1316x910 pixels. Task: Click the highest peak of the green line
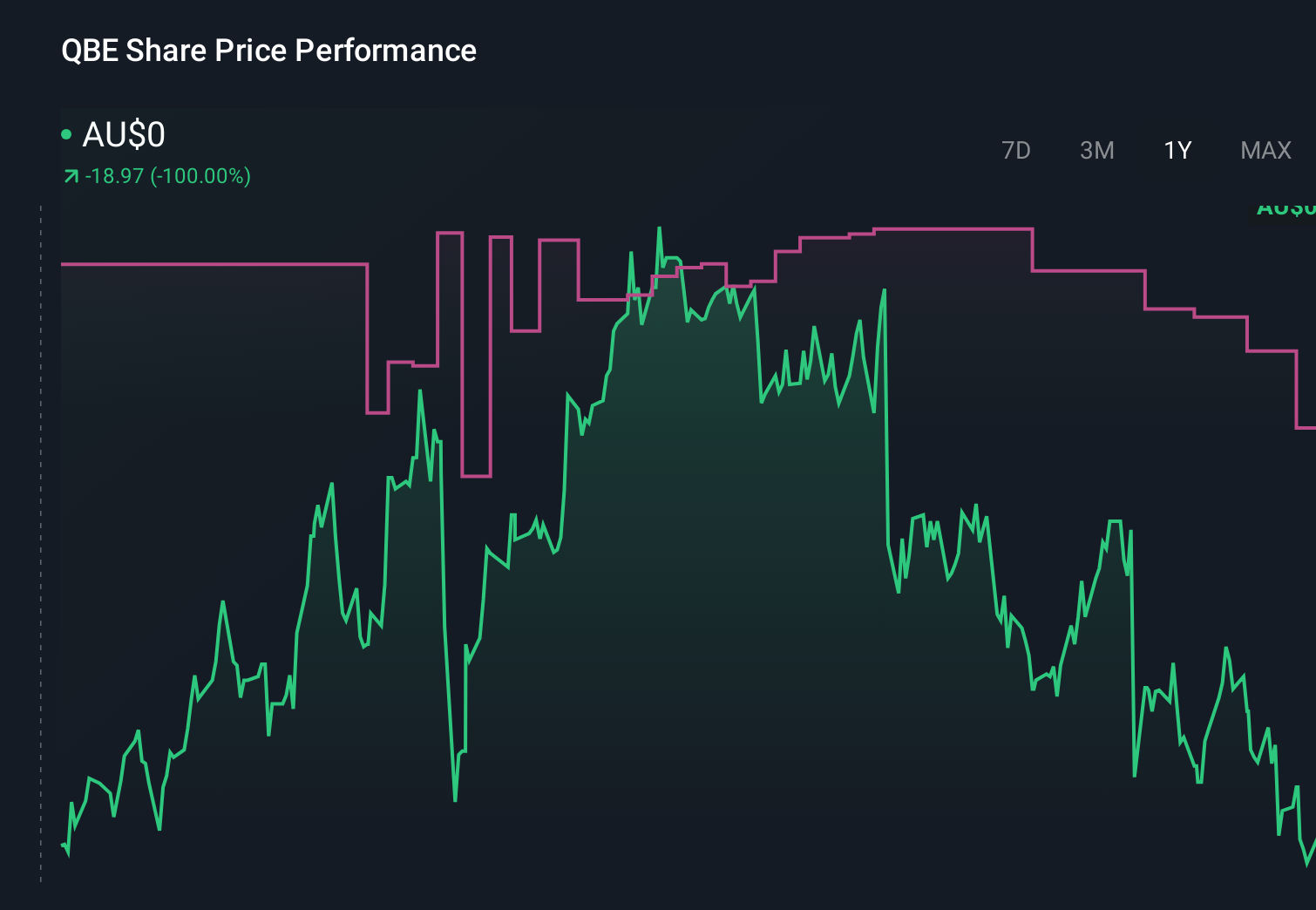pyautogui.click(x=659, y=229)
